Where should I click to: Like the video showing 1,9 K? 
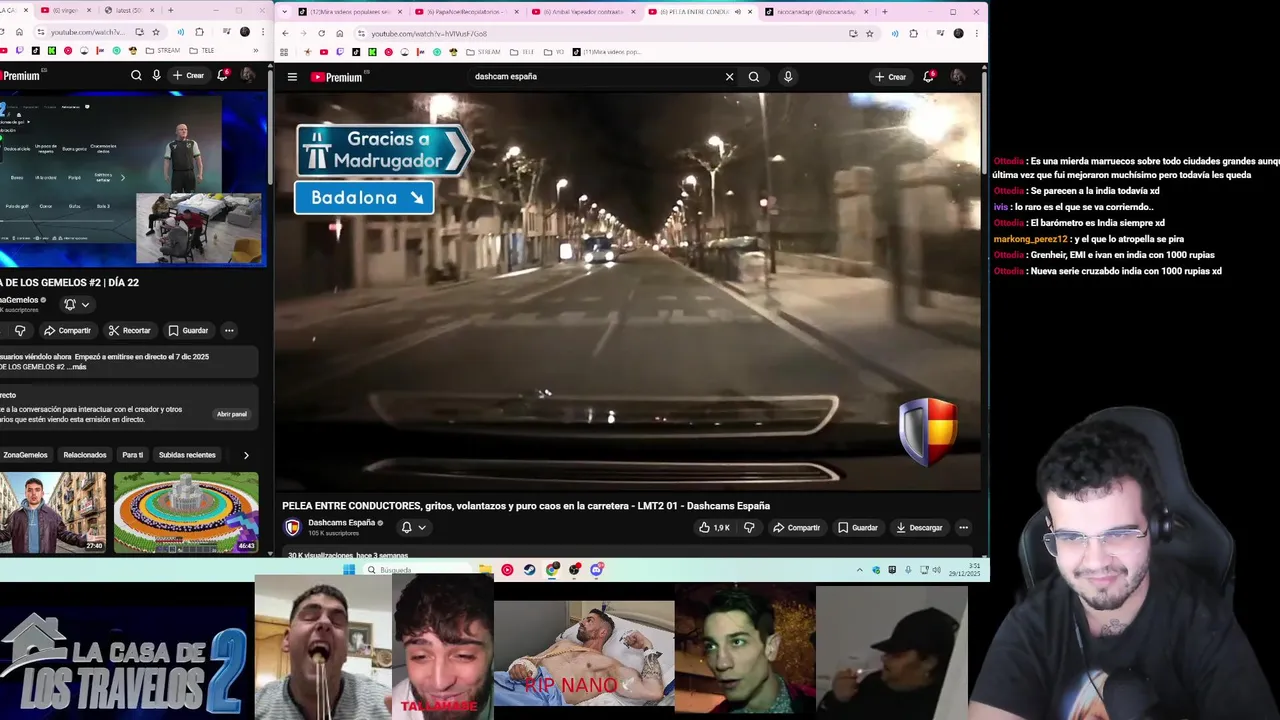point(714,528)
